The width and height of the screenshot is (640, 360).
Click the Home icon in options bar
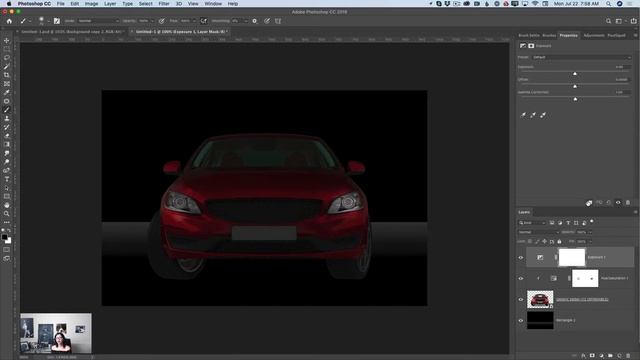pyautogui.click(x=9, y=21)
